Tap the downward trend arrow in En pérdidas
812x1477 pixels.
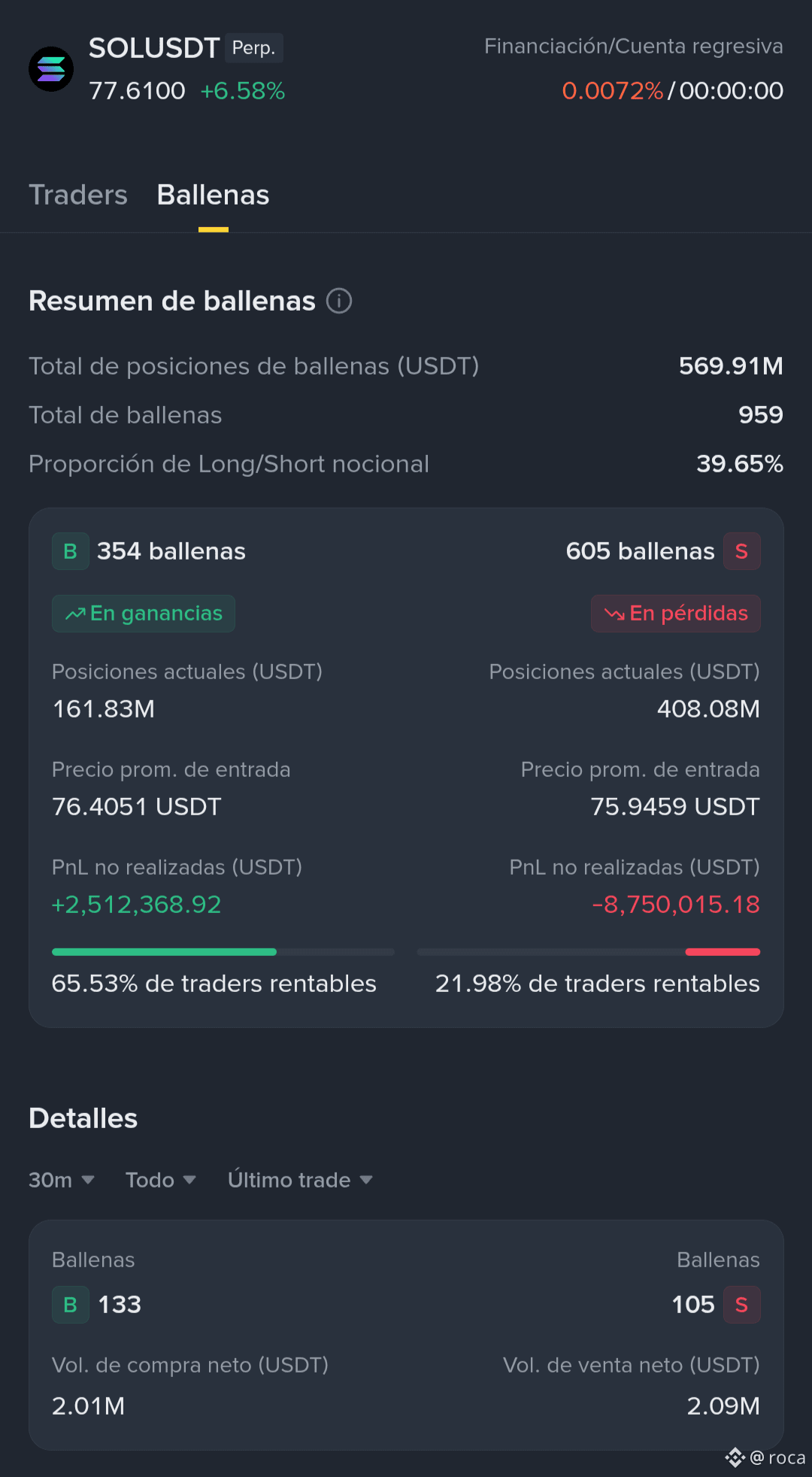point(614,614)
